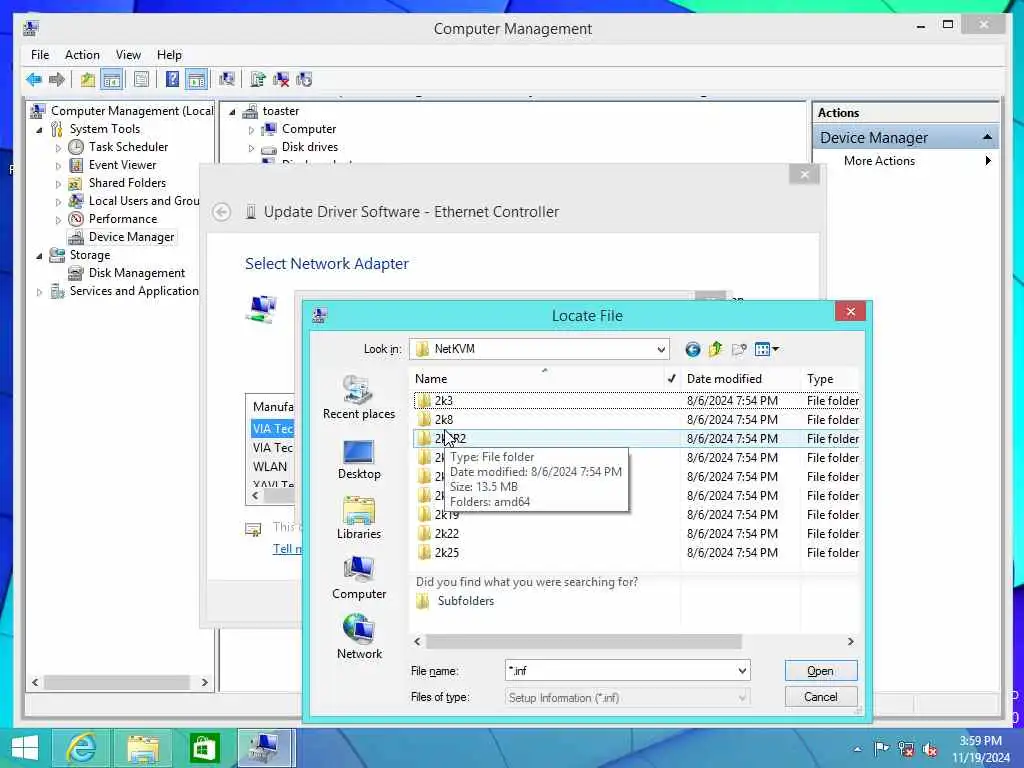Click More Actions in Actions pane
The width and height of the screenshot is (1024, 768).
click(879, 161)
